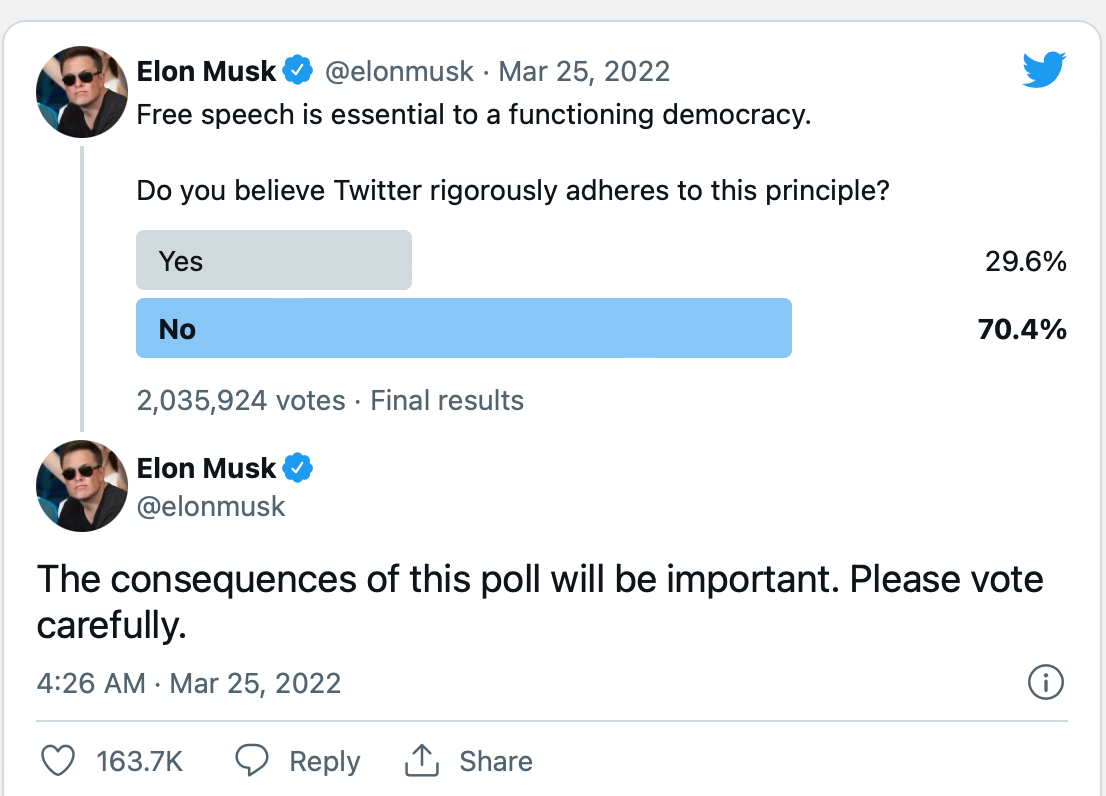Open the 2,035,924 votes final results text
1106x796 pixels.
pyautogui.click(x=330, y=400)
